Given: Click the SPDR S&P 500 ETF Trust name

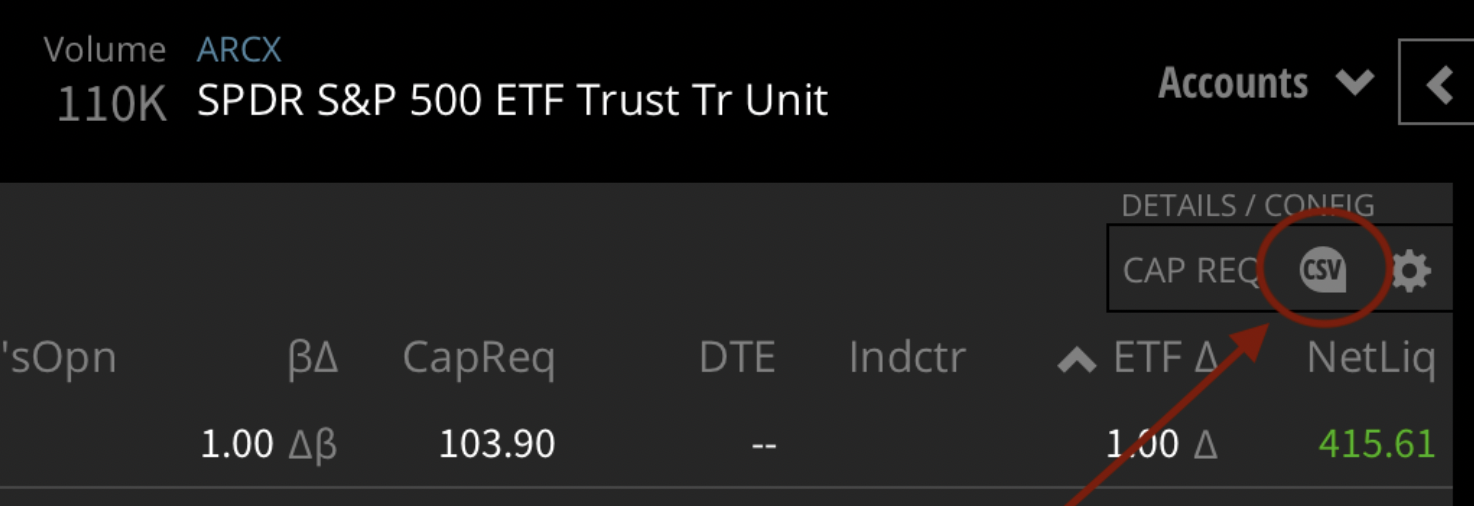Looking at the screenshot, I should tap(512, 100).
